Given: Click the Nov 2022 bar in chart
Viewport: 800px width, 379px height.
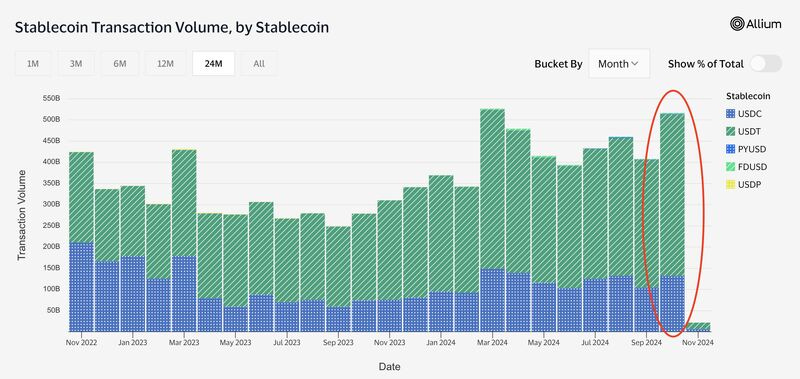Looking at the screenshot, I should coord(81,242).
